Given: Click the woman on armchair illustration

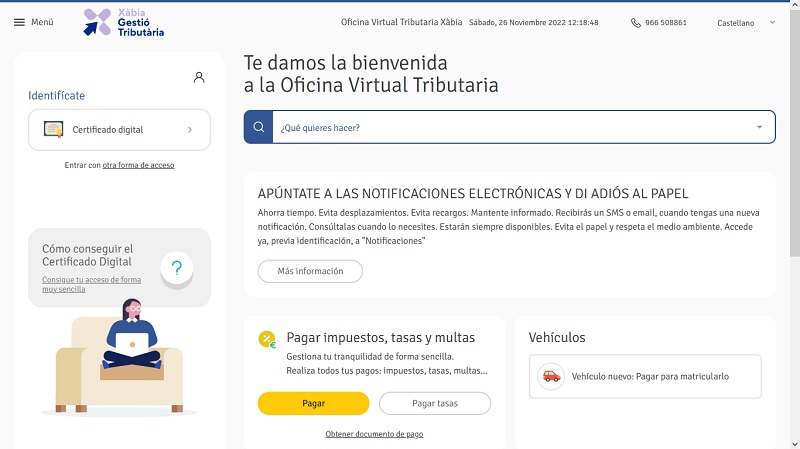Looking at the screenshot, I should [x=119, y=356].
